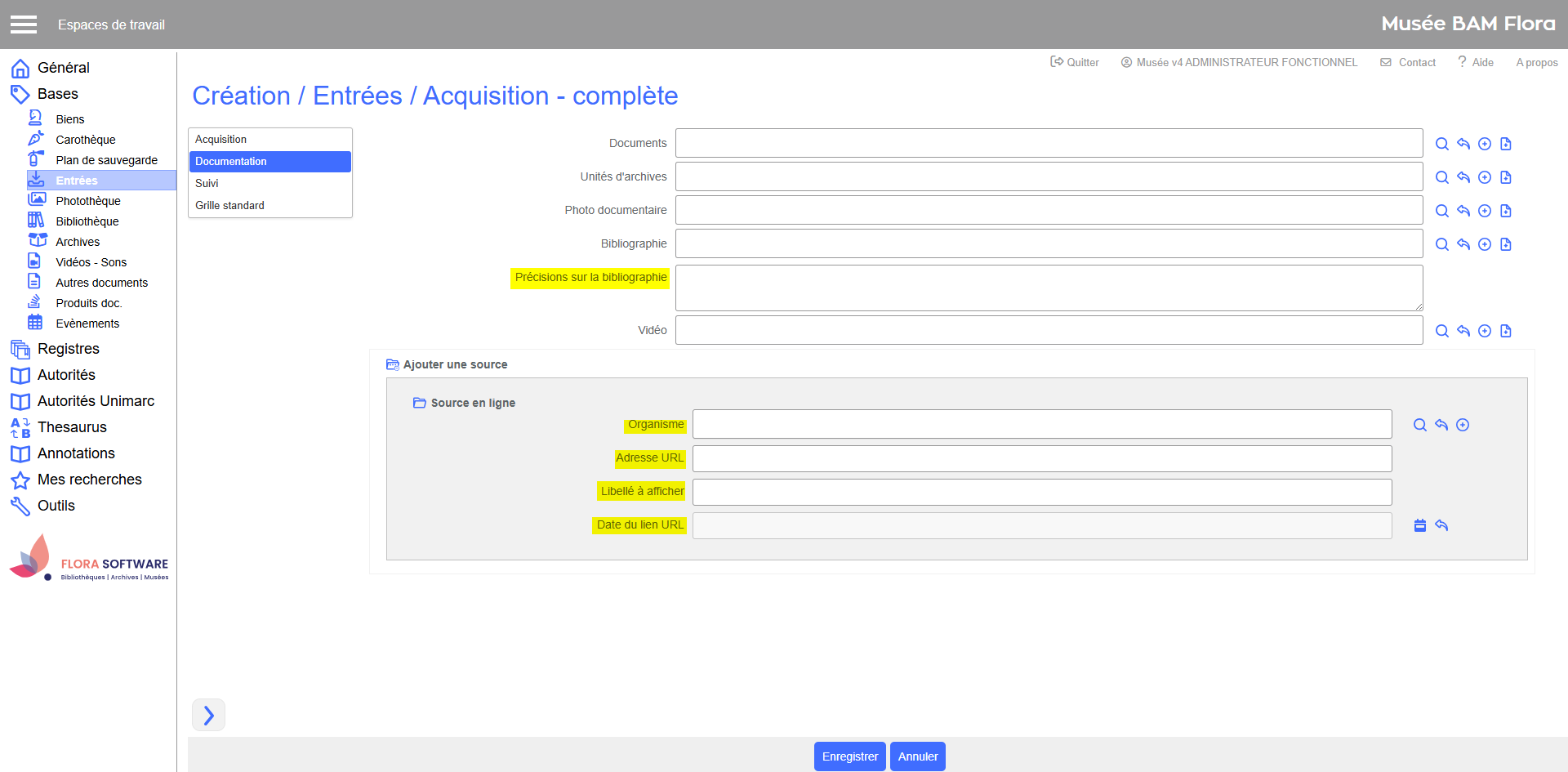Switch to the Suivi tab

click(x=207, y=184)
